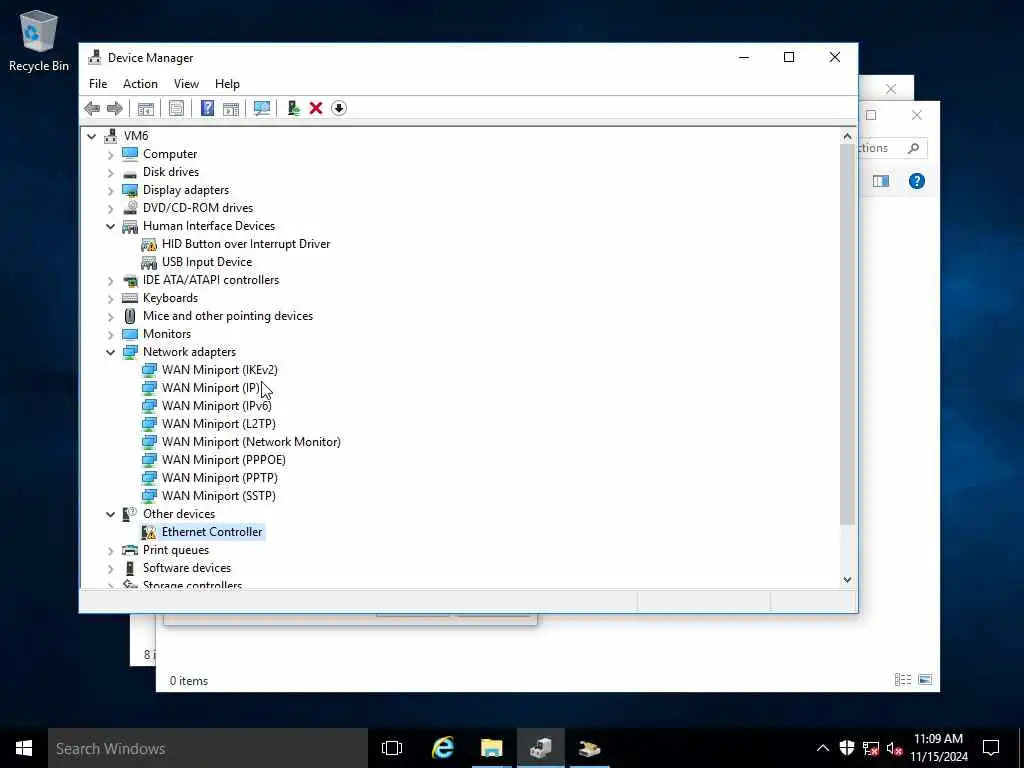The width and height of the screenshot is (1024, 768).
Task: Select WAN Miniport (IP)
Action: point(210,388)
